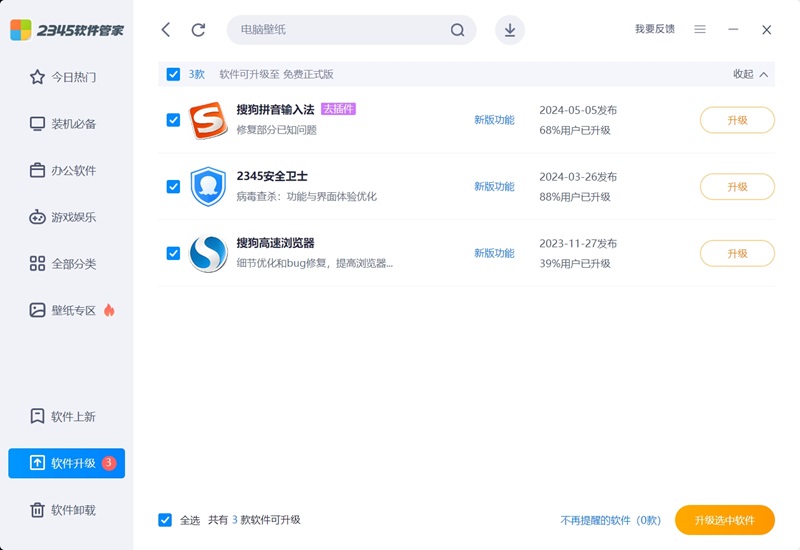Click the 88%用户已升级 text
The image size is (800, 550).
coord(575,197)
